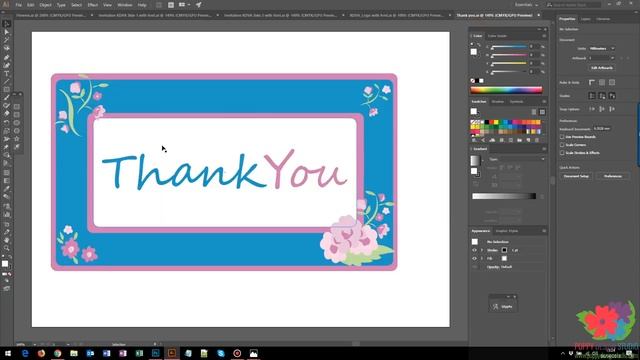
Task: Click the Preferences quick action button
Action: [613, 176]
